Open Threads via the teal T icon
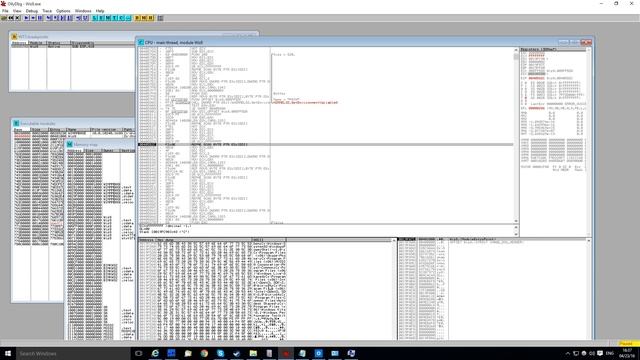This screenshot has height=360, width=640. 115,18
